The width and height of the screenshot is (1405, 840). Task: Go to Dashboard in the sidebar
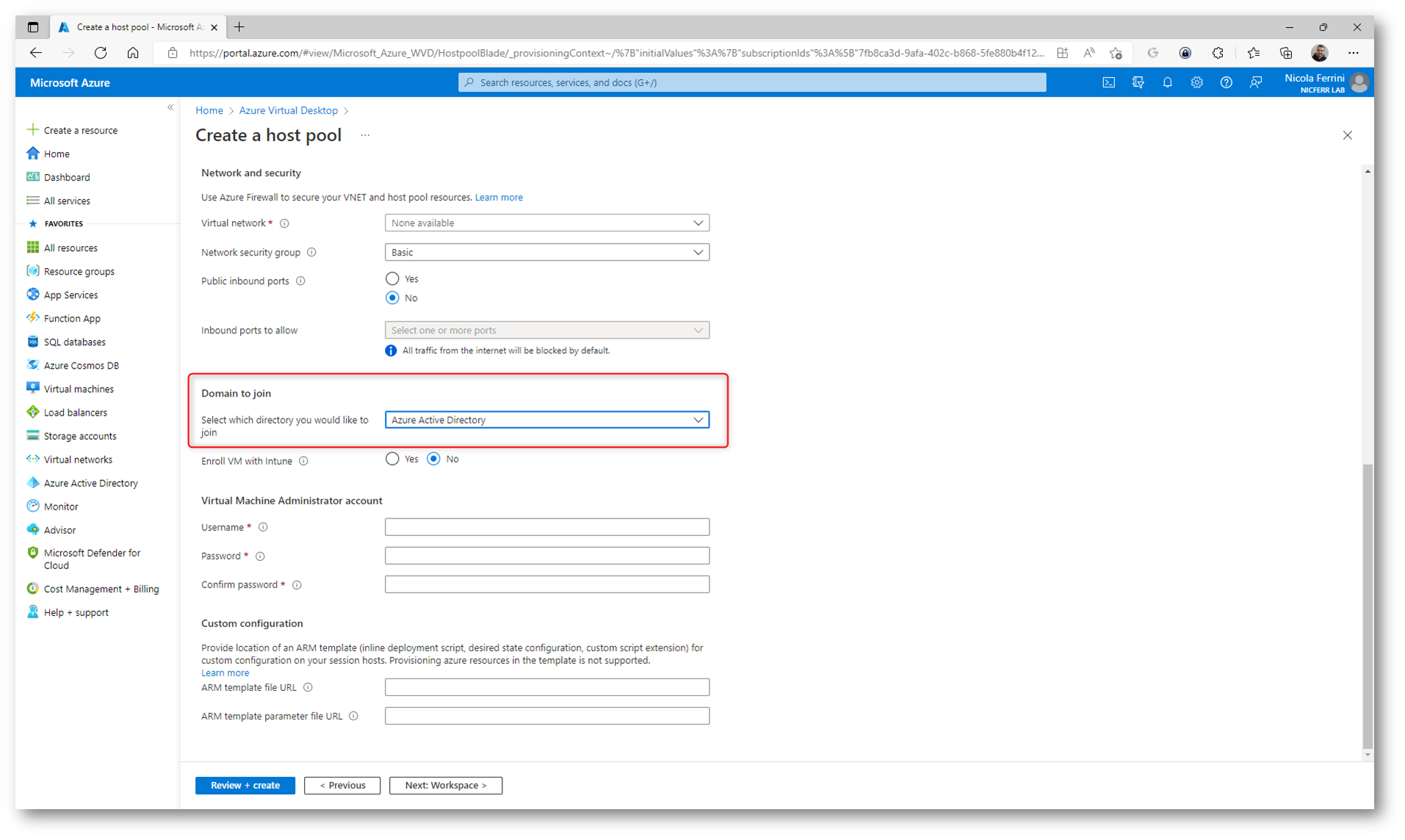(x=59, y=178)
